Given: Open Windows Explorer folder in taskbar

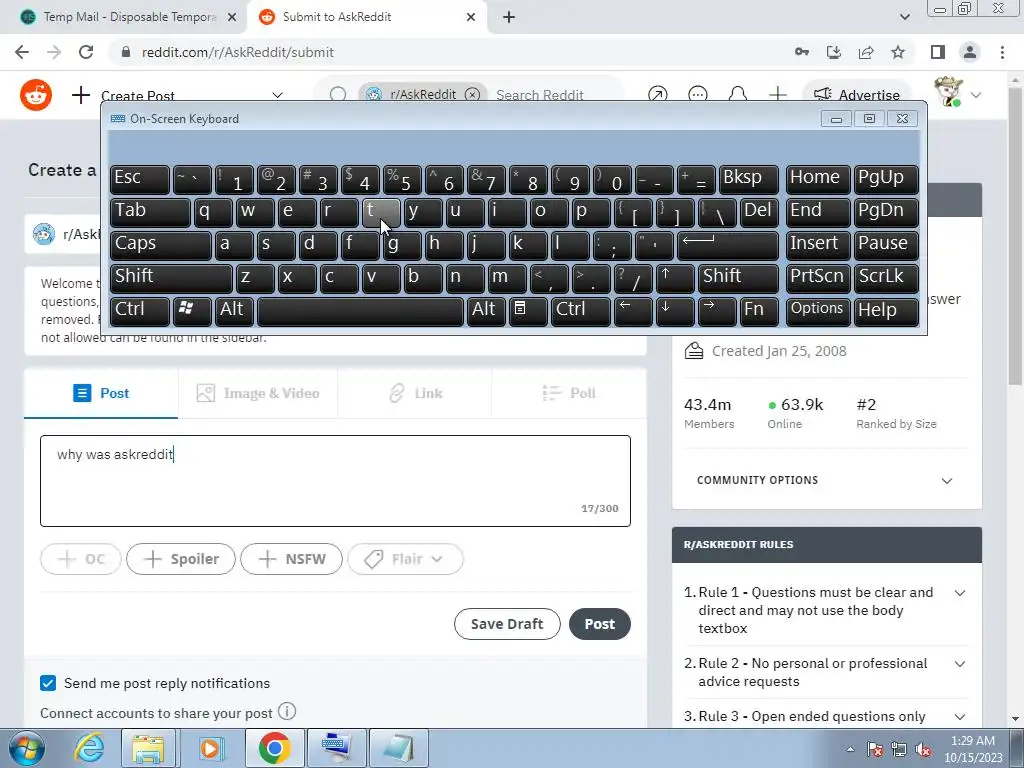Looking at the screenshot, I should [x=148, y=749].
